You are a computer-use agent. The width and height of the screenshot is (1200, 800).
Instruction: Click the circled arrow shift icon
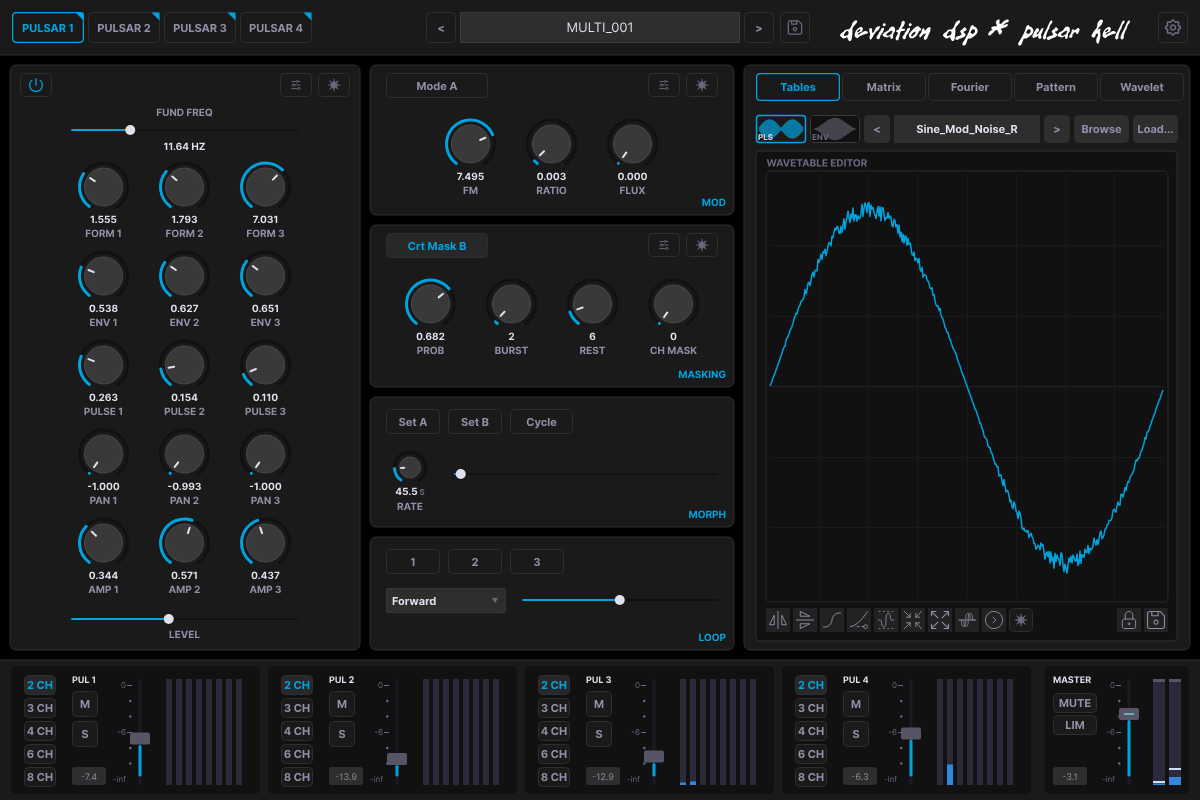coord(994,620)
